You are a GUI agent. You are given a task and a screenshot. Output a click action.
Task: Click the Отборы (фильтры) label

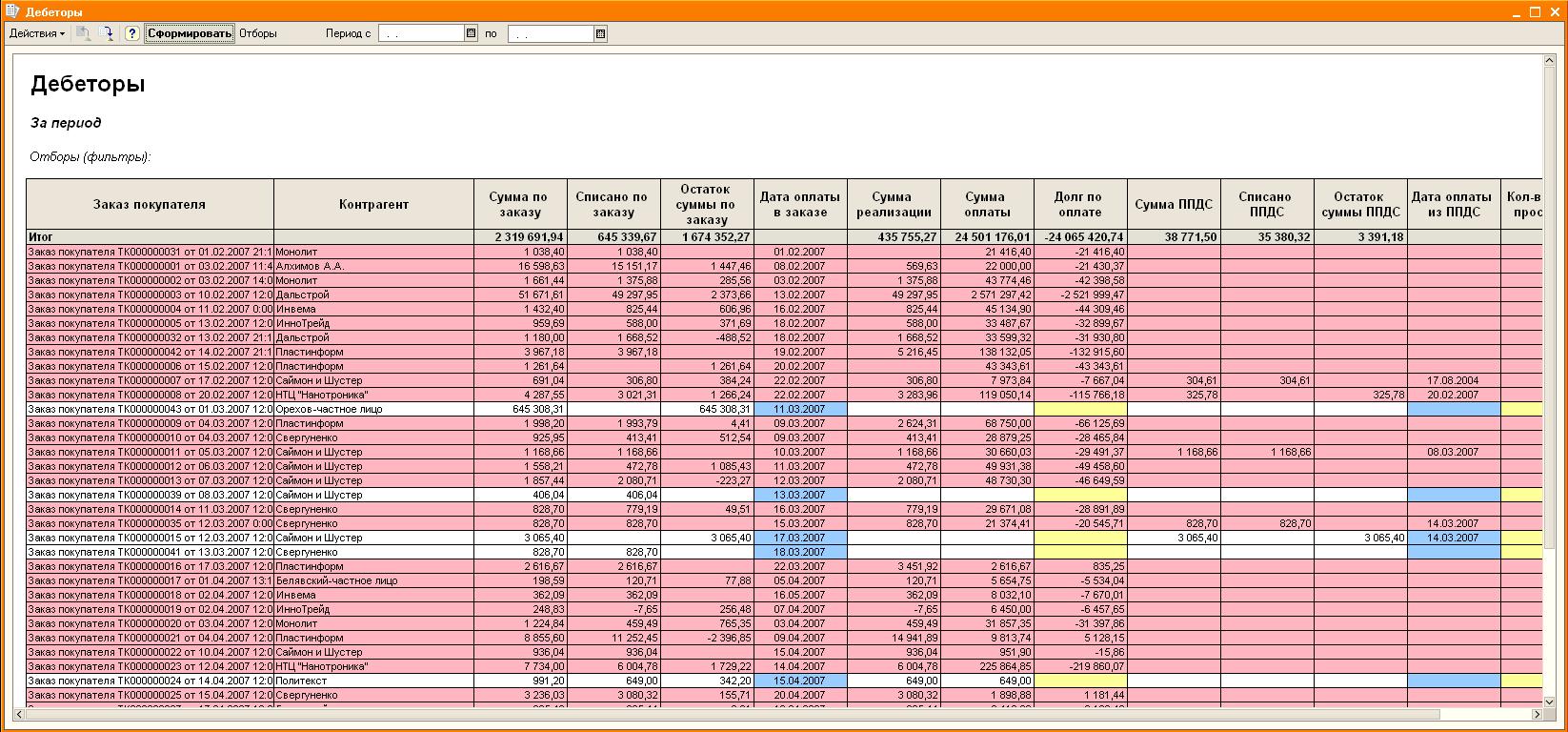[90, 157]
